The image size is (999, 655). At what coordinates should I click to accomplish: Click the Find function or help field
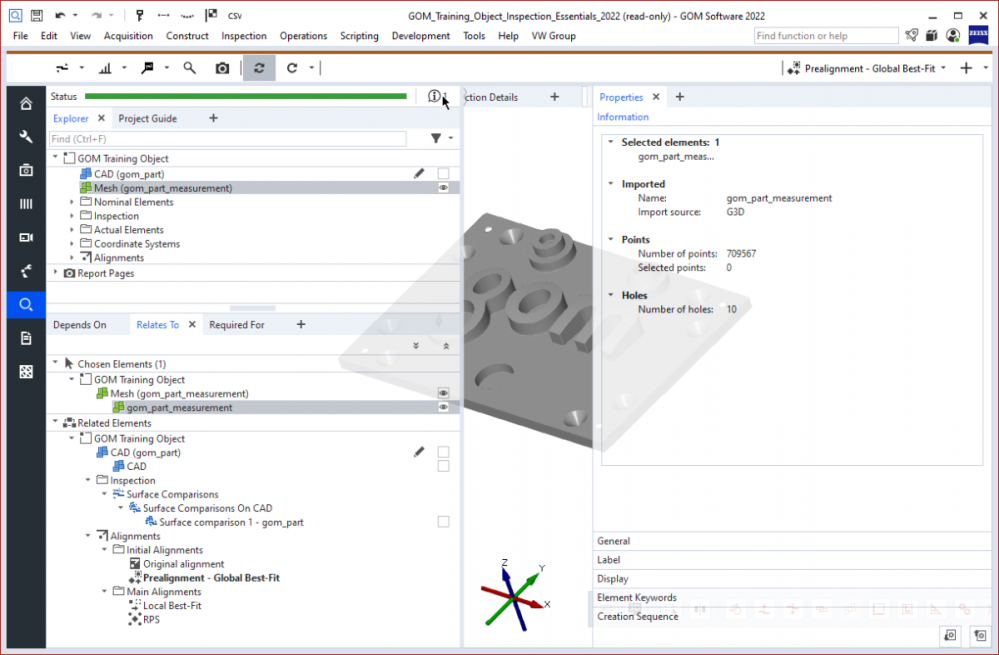click(825, 36)
